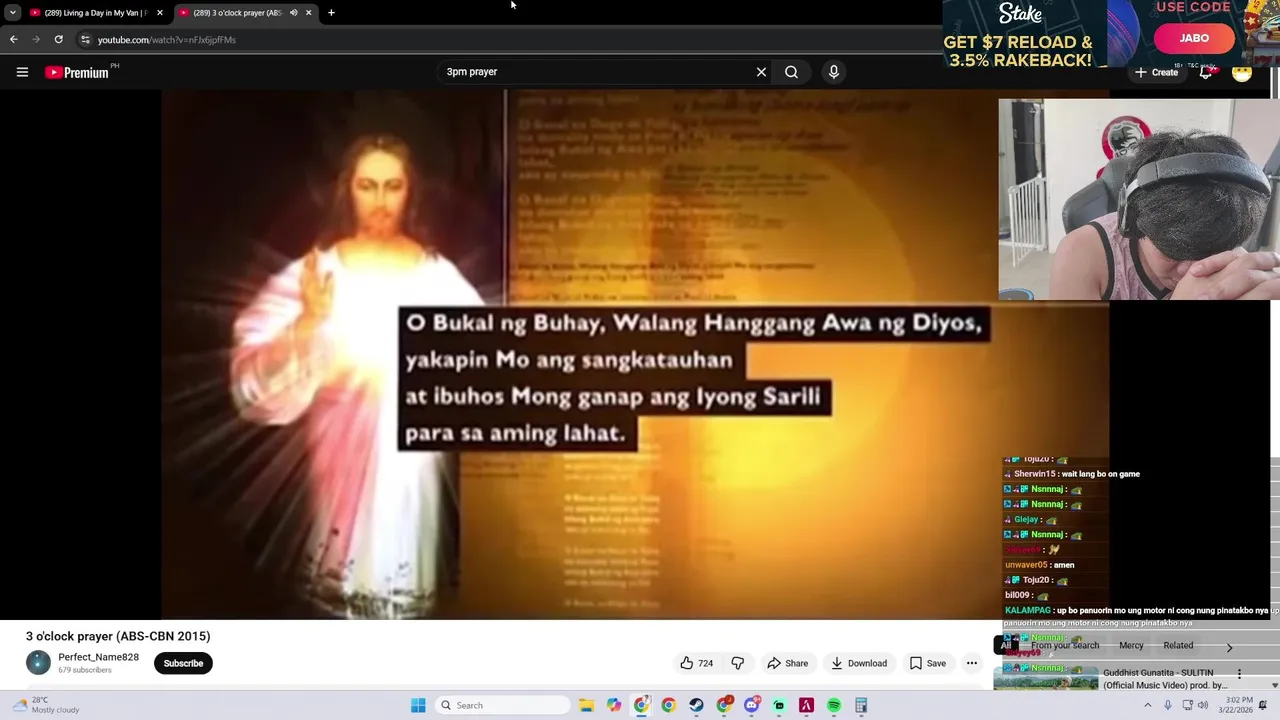The height and width of the screenshot is (720, 1280).
Task: Reload the current page
Action: (x=58, y=39)
